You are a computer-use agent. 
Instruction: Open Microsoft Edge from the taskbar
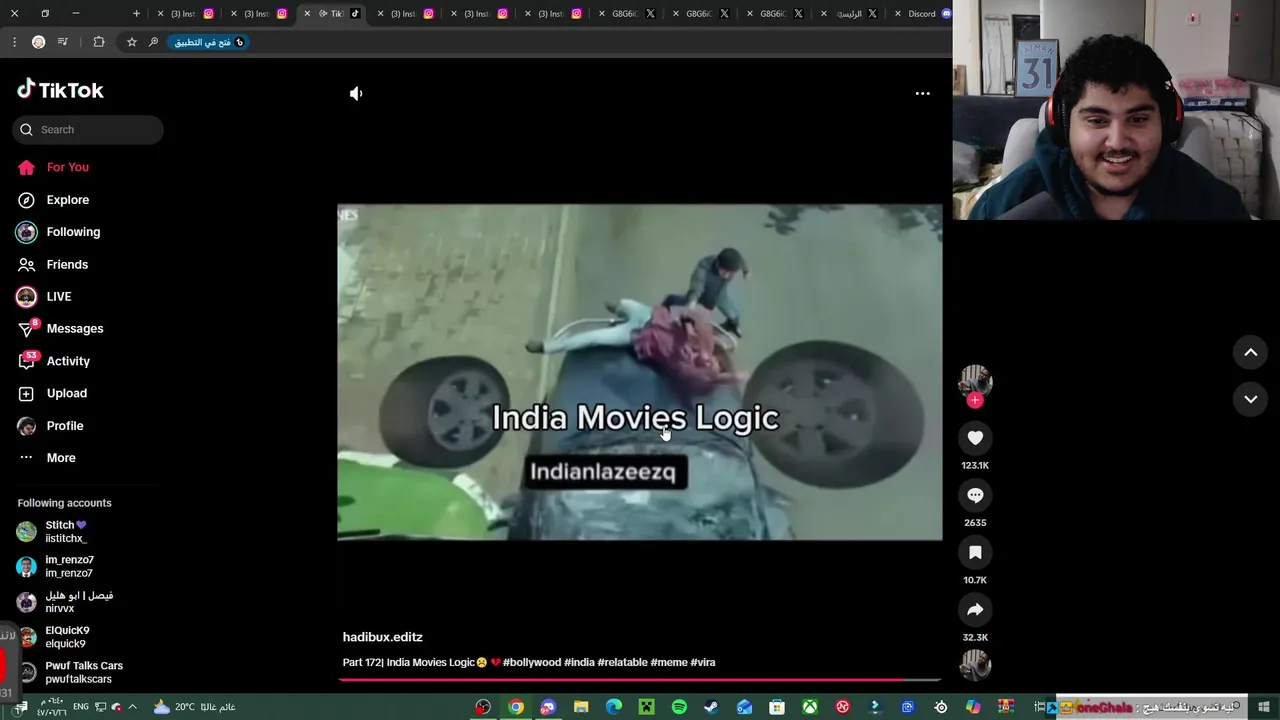tap(614, 707)
